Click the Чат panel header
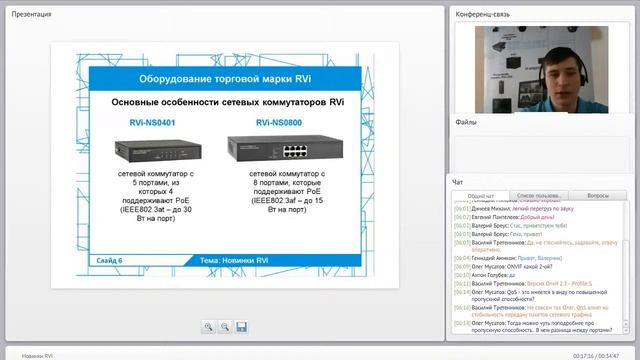 457,182
